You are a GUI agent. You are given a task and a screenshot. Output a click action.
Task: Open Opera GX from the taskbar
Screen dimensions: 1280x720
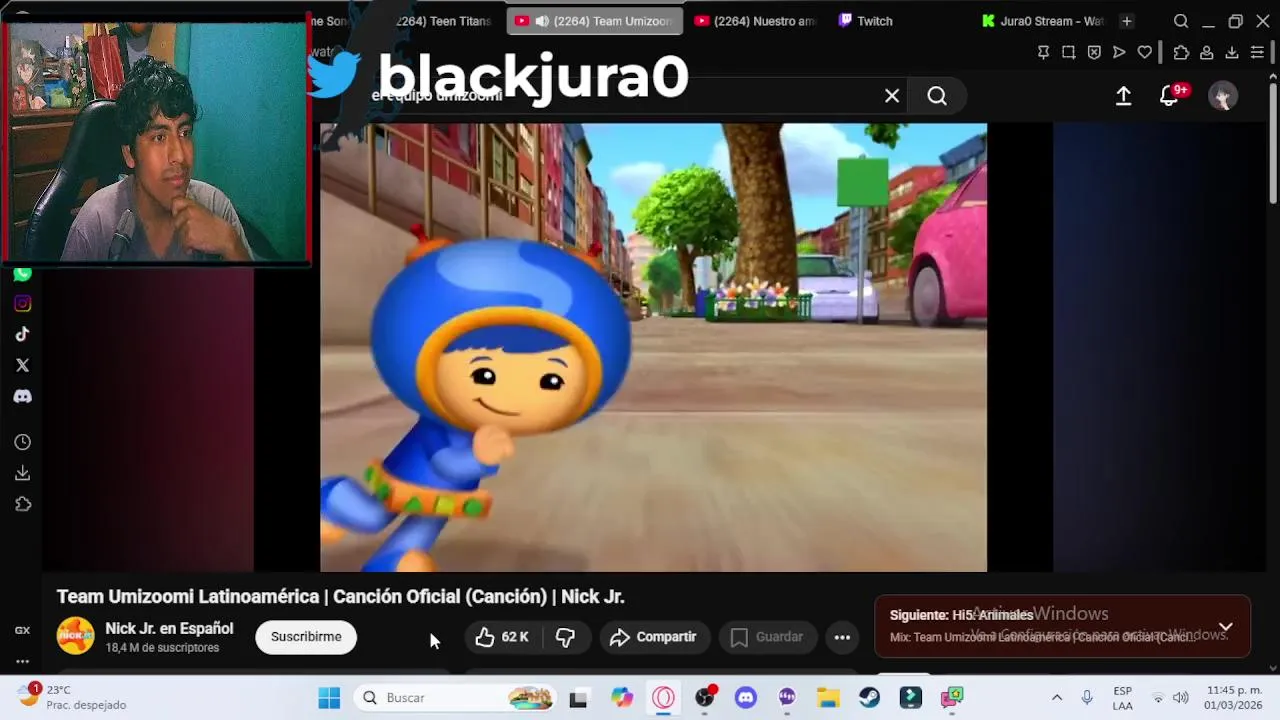pos(664,698)
